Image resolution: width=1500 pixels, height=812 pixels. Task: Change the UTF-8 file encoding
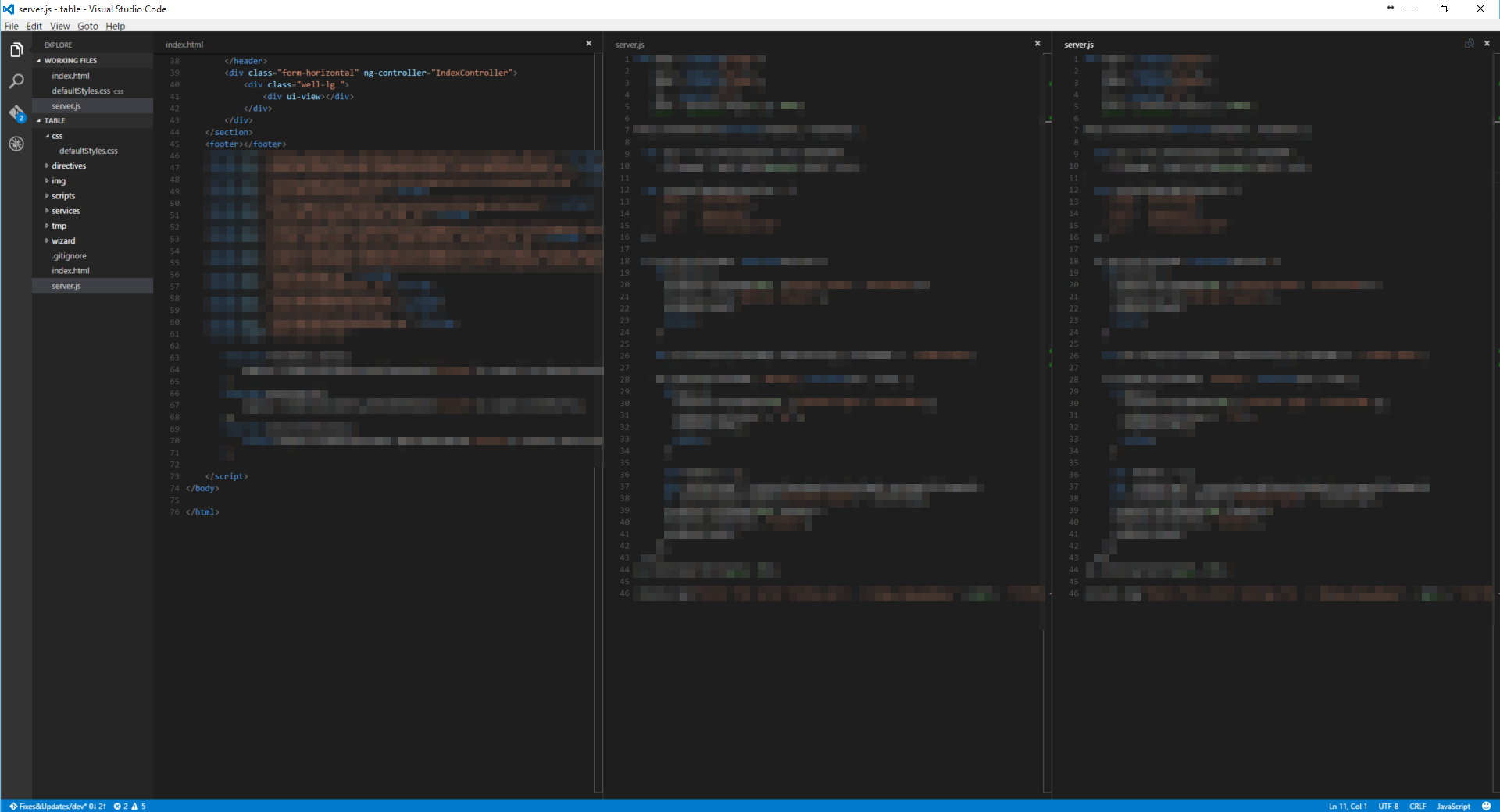point(1388,806)
